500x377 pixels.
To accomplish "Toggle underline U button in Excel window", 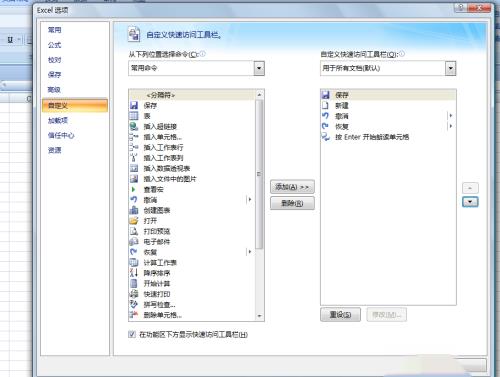I will [x=10, y=40].
